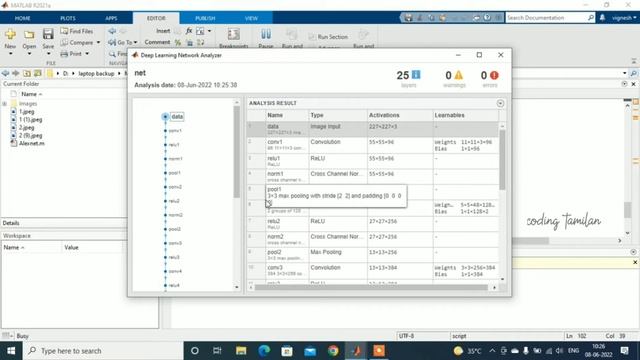Click Find Files in the ribbon
Screen dimensions: 640x360
(x=77, y=31)
